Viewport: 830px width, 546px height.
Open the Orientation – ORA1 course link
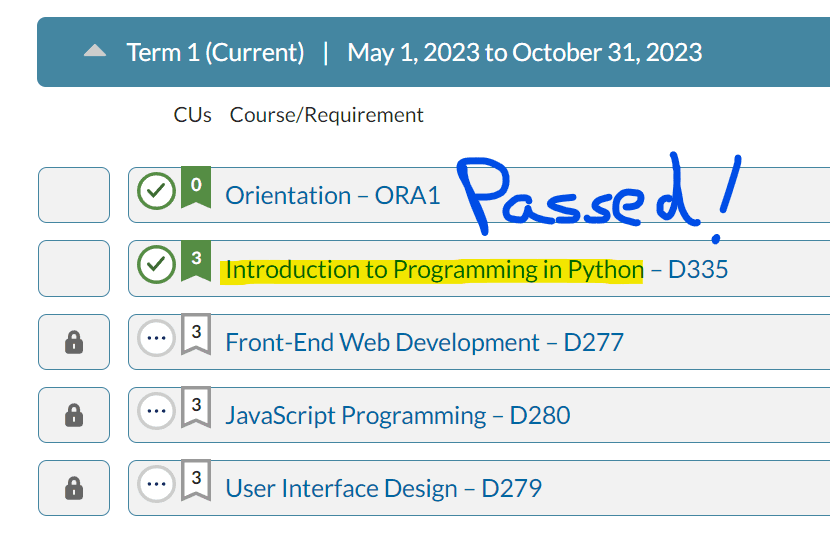point(332,195)
